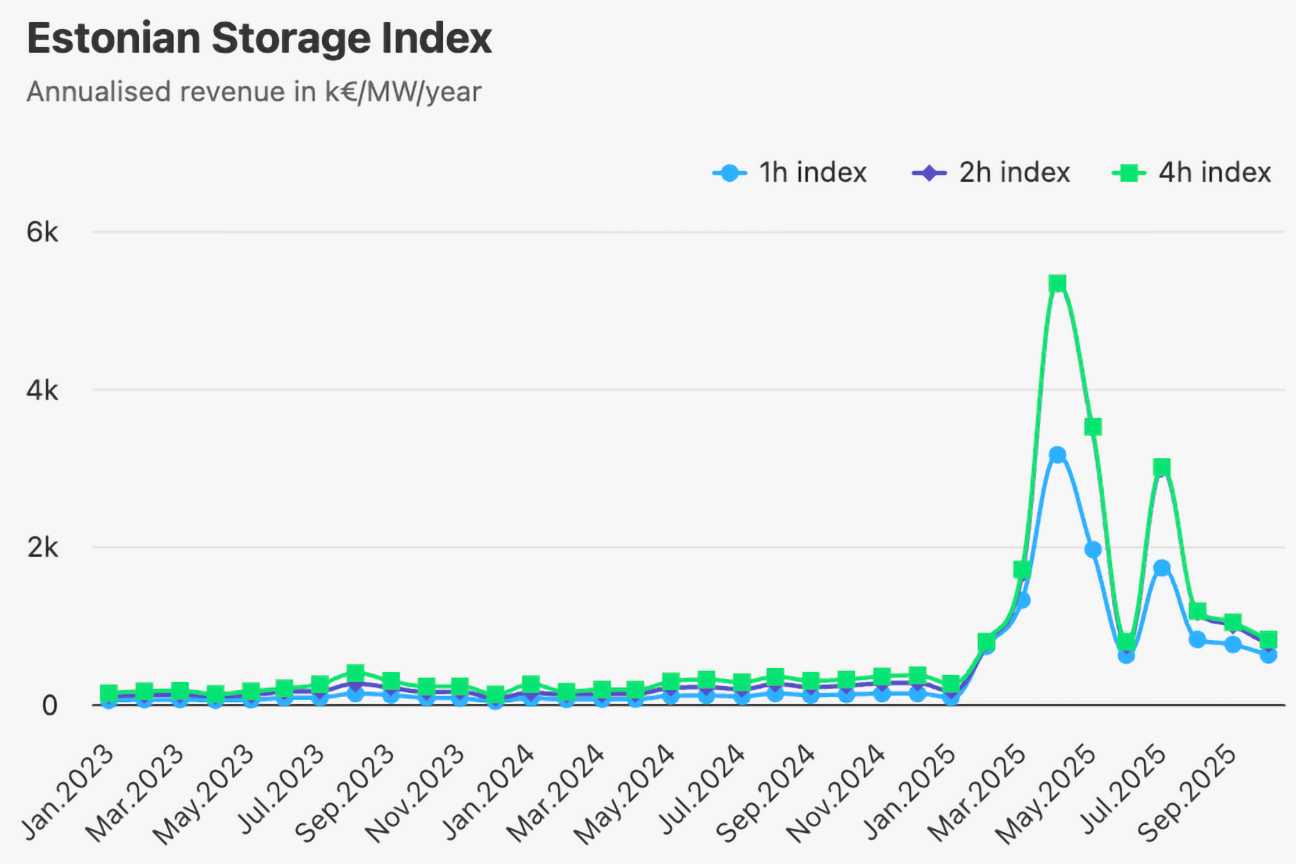1296x864 pixels.
Task: Select the 1h index peak point near 3k
Action: (1057, 455)
